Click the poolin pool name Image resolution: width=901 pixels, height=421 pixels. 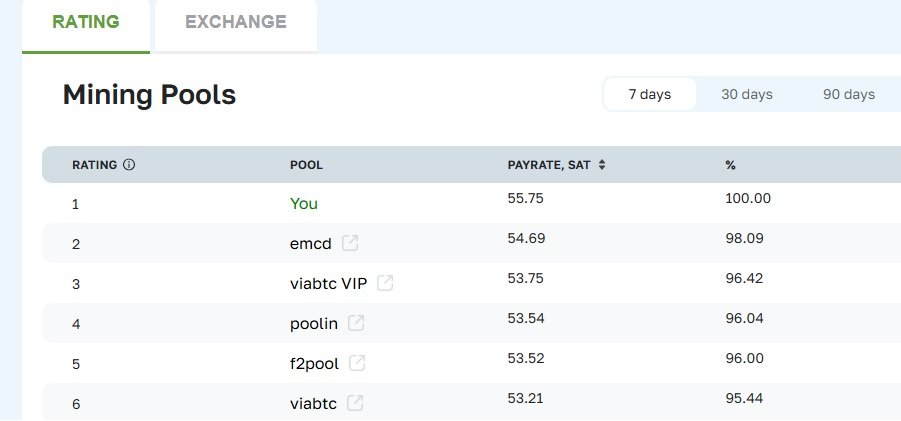(314, 324)
